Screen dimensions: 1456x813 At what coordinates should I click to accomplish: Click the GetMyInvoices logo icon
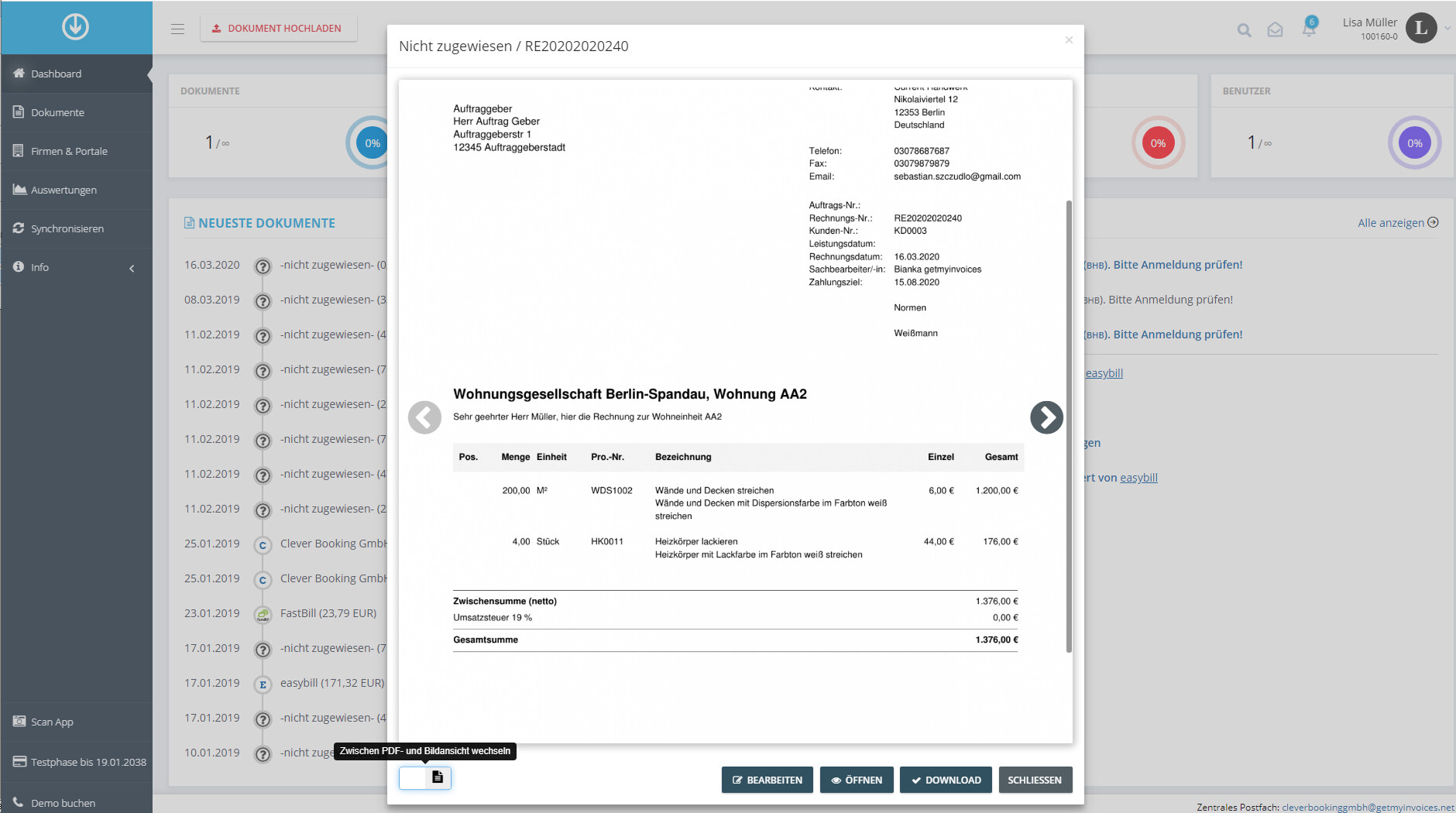75,27
